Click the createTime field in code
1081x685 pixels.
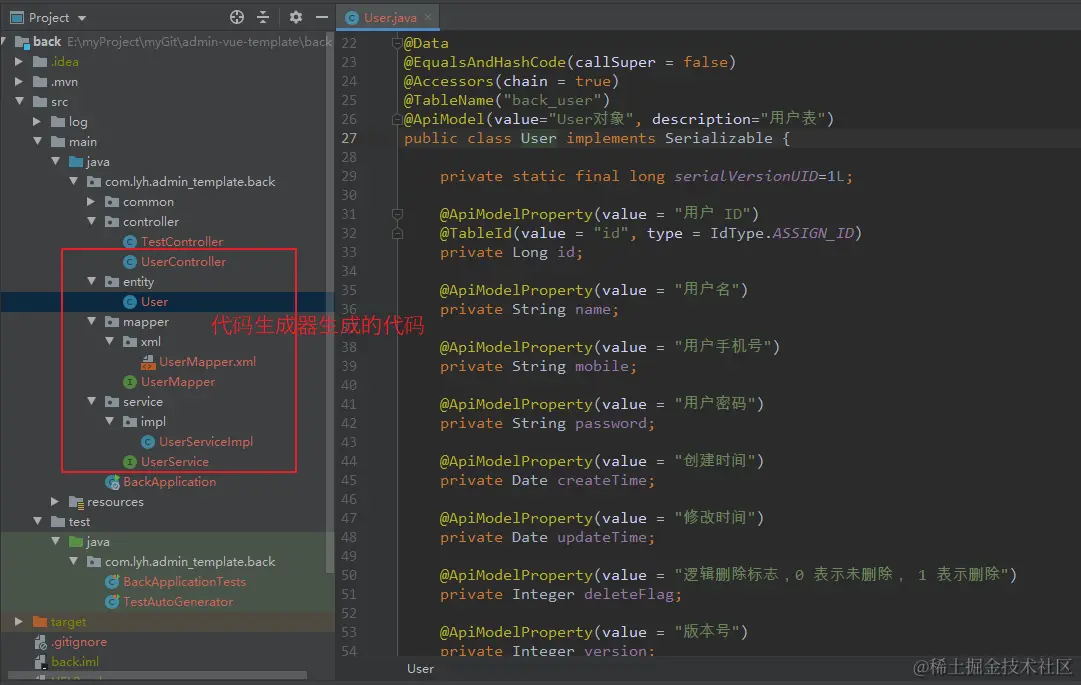[603, 480]
